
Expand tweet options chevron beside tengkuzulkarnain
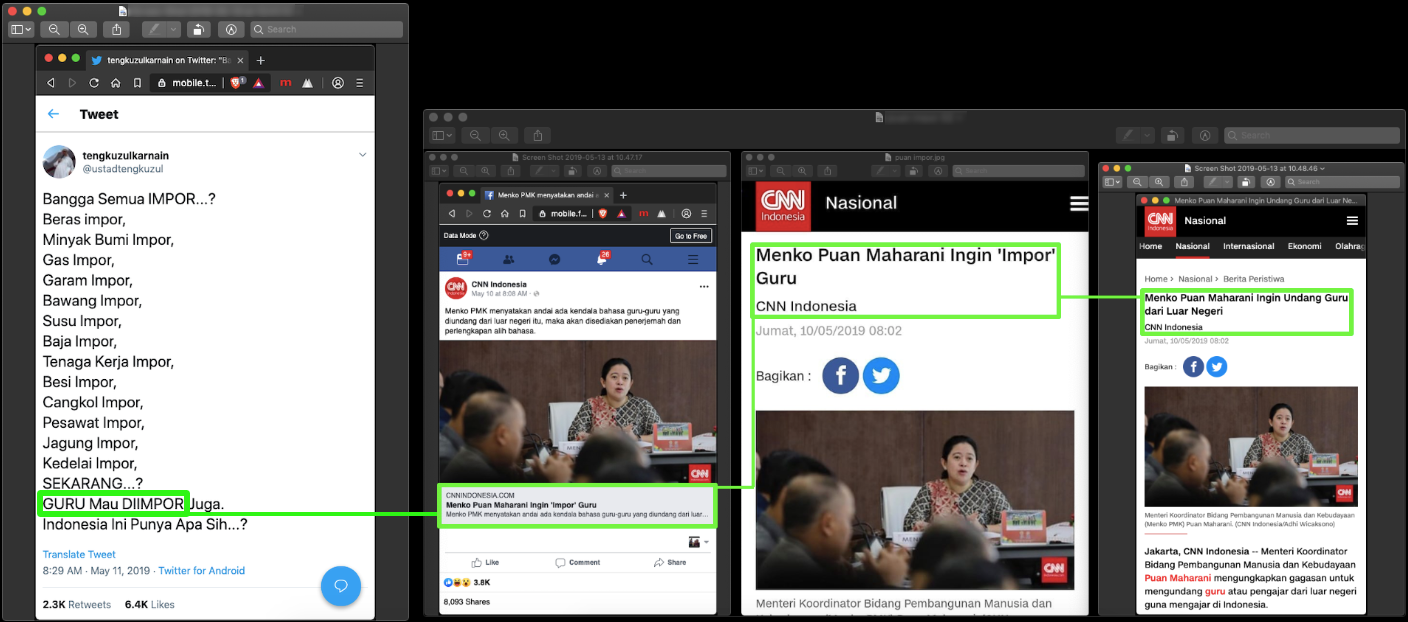coord(362,155)
